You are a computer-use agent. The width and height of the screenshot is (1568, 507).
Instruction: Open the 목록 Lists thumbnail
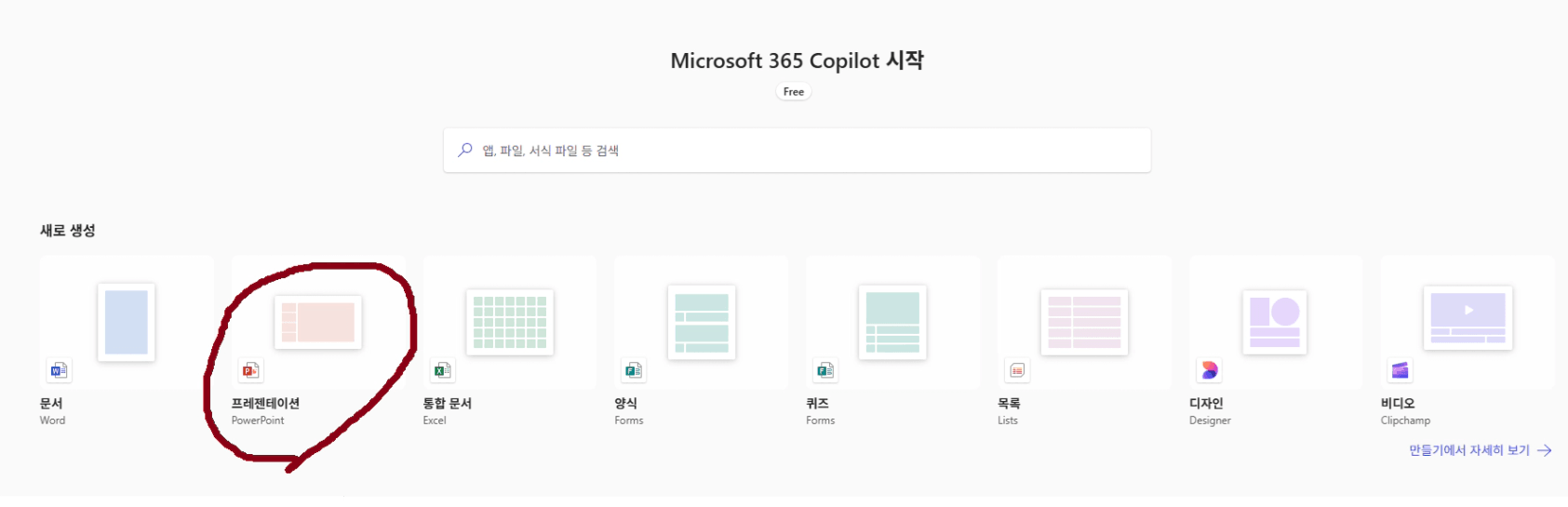[x=1084, y=322]
